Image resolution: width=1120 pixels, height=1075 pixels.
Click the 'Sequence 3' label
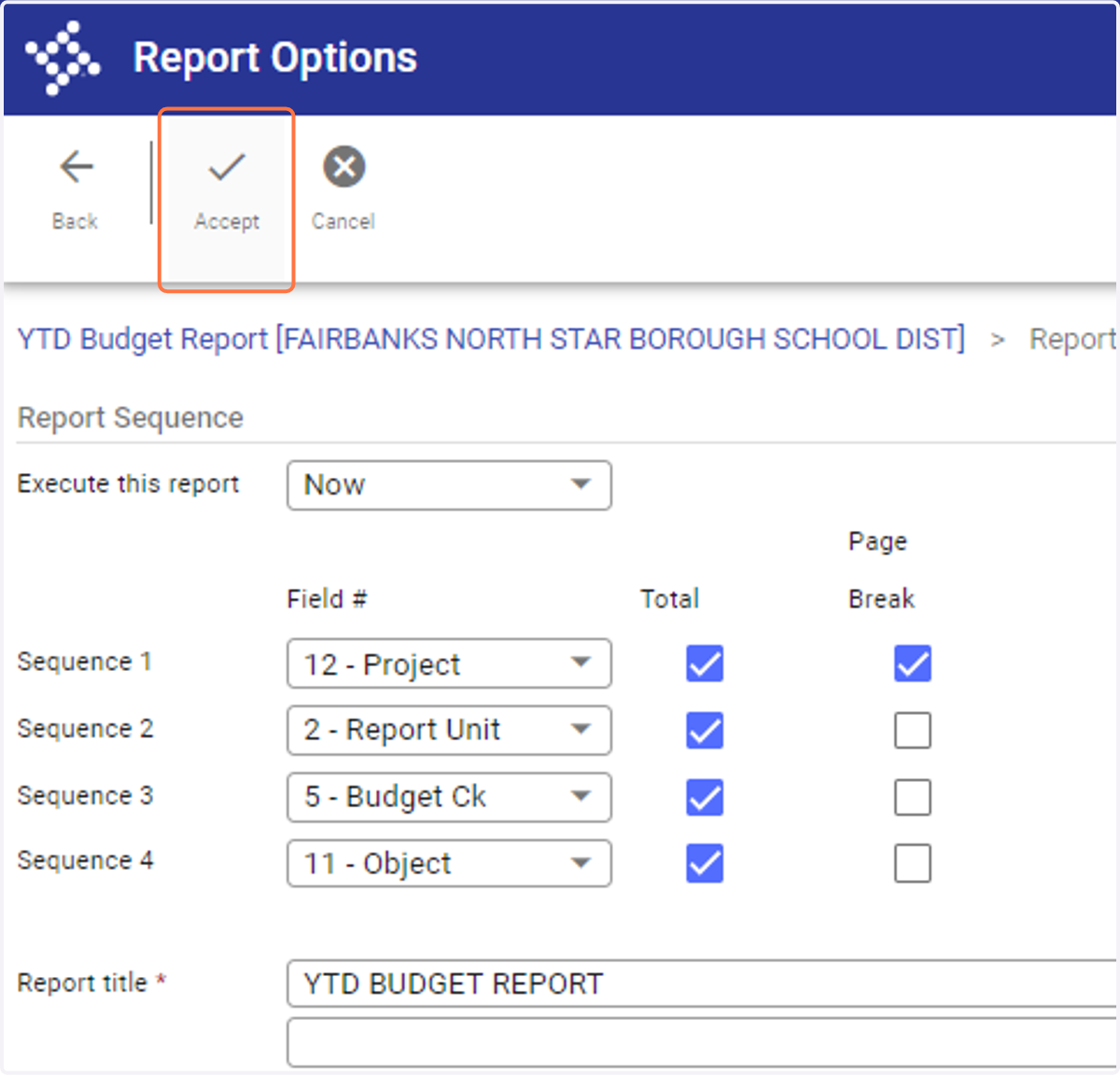85,796
